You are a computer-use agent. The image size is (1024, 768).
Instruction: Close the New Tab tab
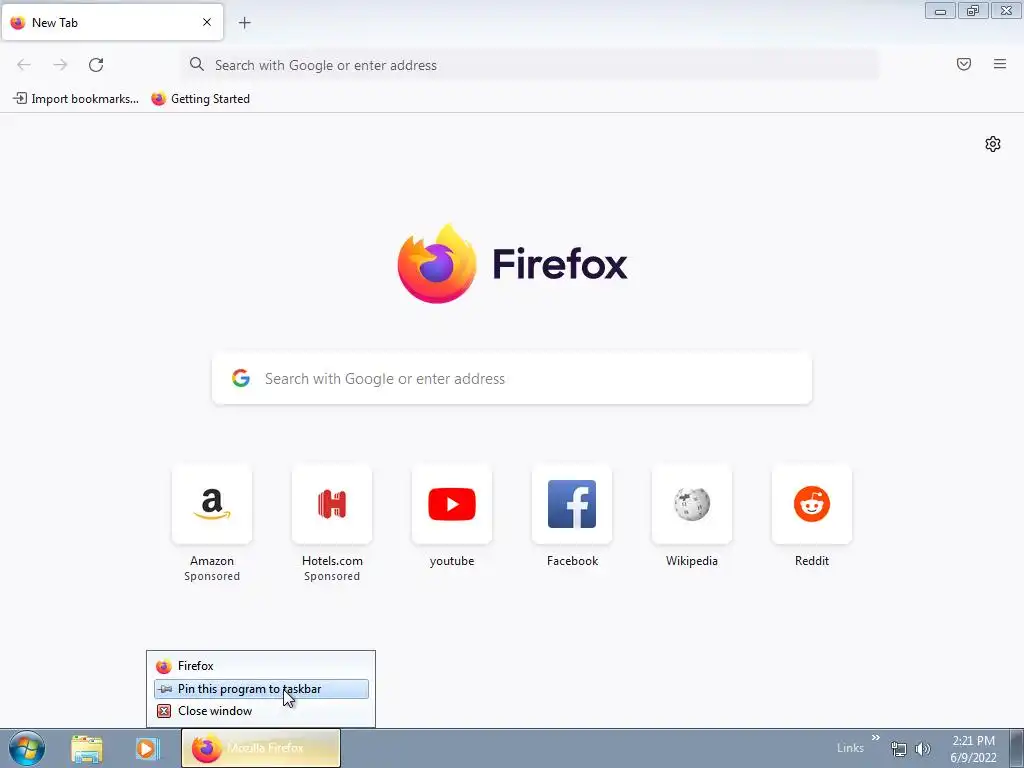(x=207, y=22)
